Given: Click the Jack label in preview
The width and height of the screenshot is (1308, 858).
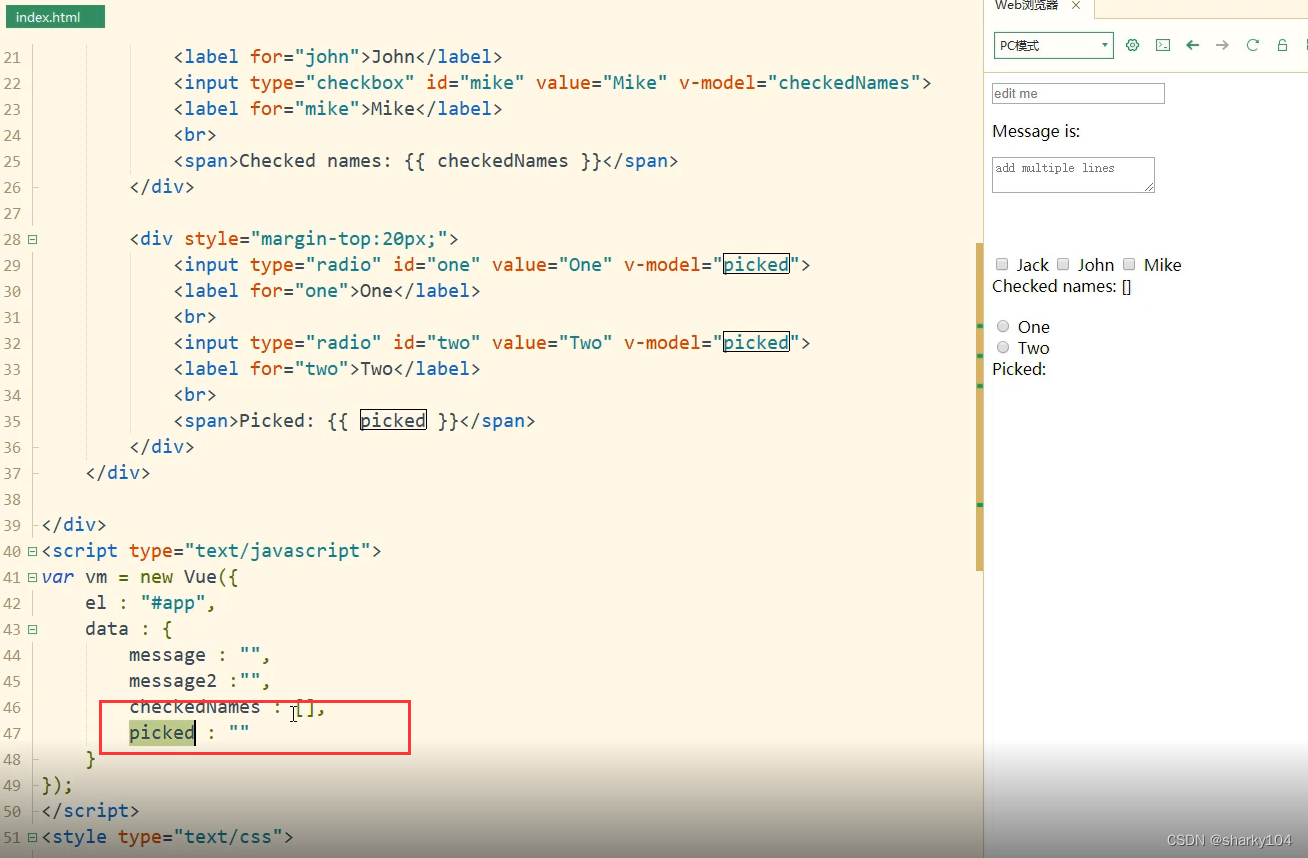Looking at the screenshot, I should point(1033,265).
